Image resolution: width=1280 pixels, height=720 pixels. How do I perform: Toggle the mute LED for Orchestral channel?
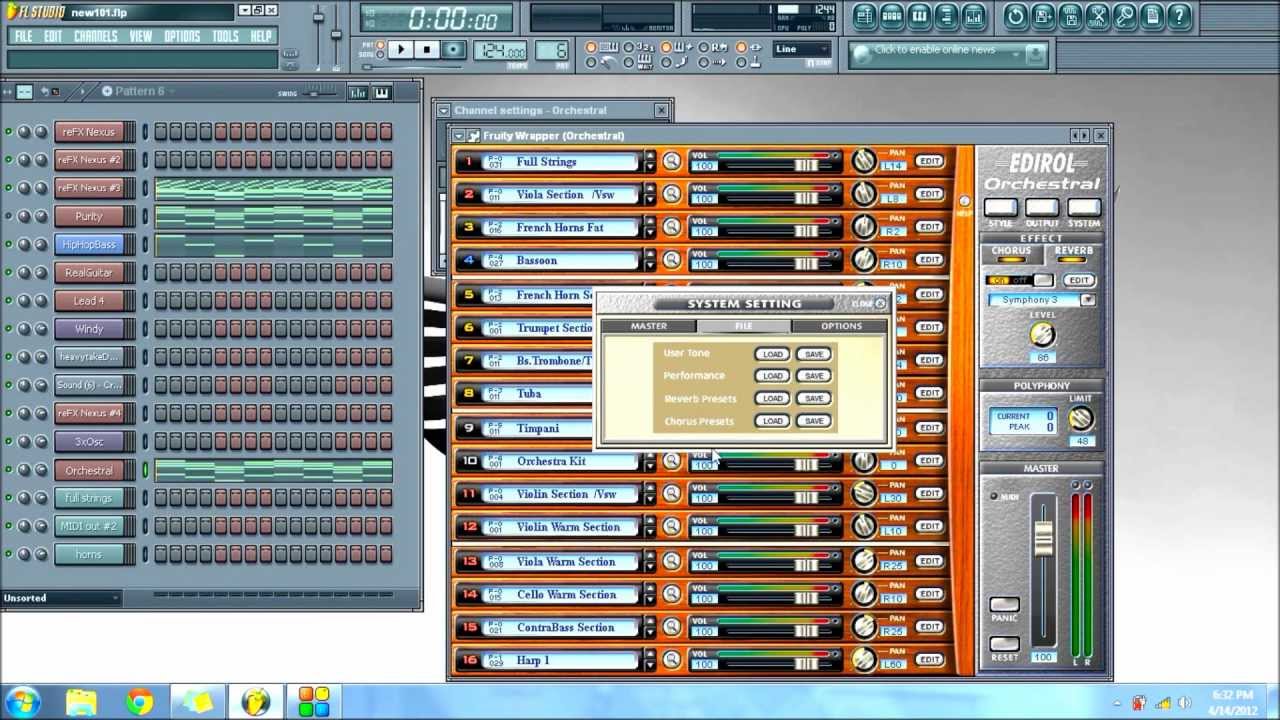[x=8, y=470]
